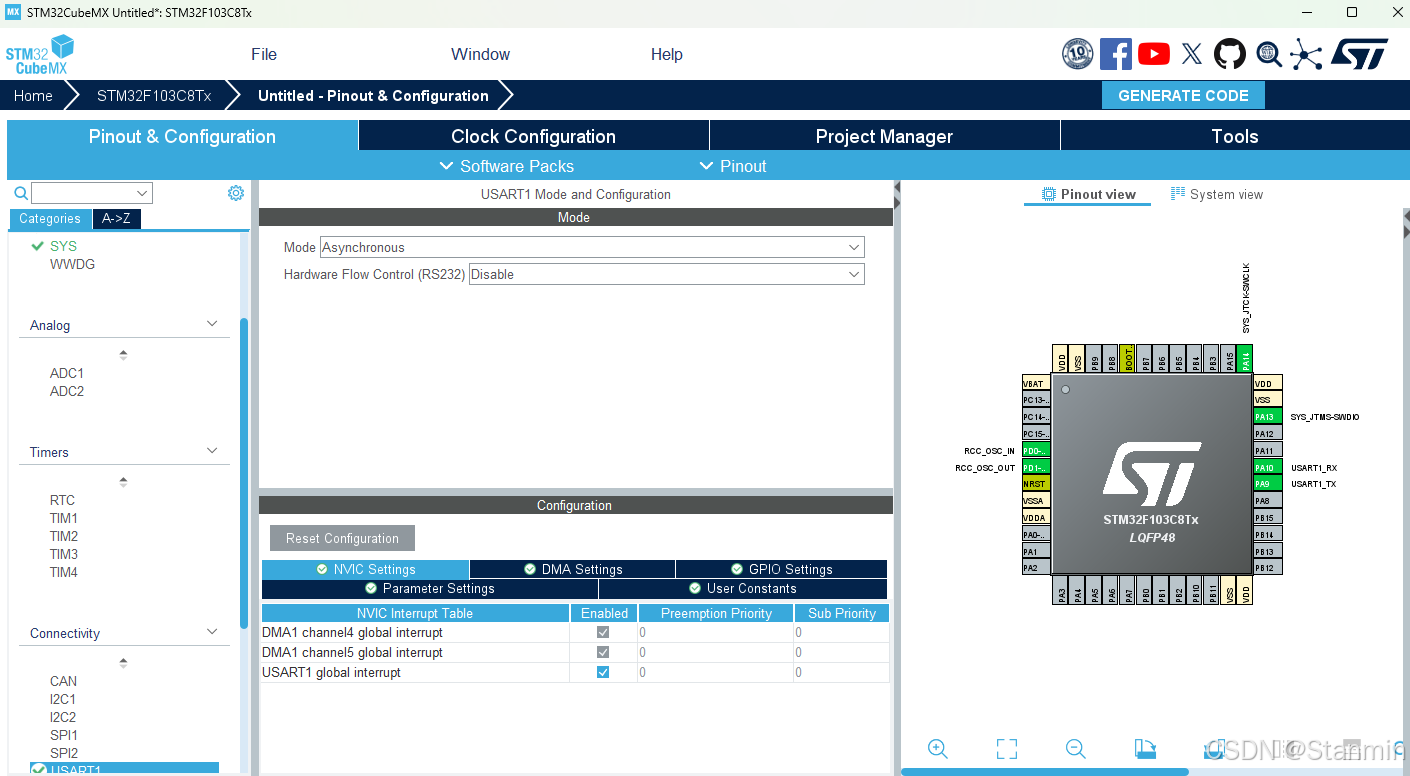Image resolution: width=1410 pixels, height=776 pixels.
Task: Switch to Clock Configuration tab
Action: tap(533, 136)
